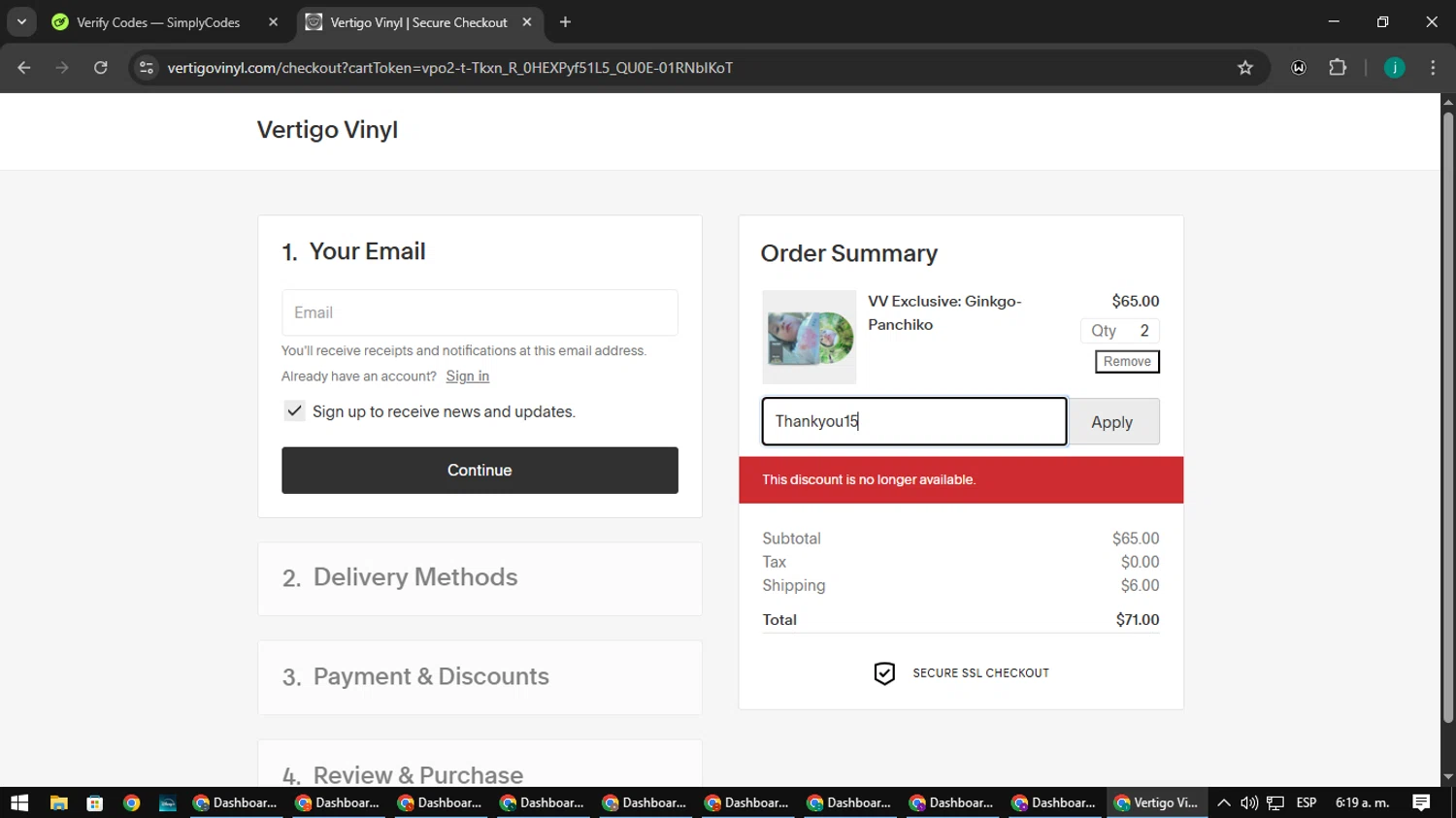Screen dimensions: 1456x818
Task: Click the scrollbar up arrow
Action: click(x=1448, y=101)
